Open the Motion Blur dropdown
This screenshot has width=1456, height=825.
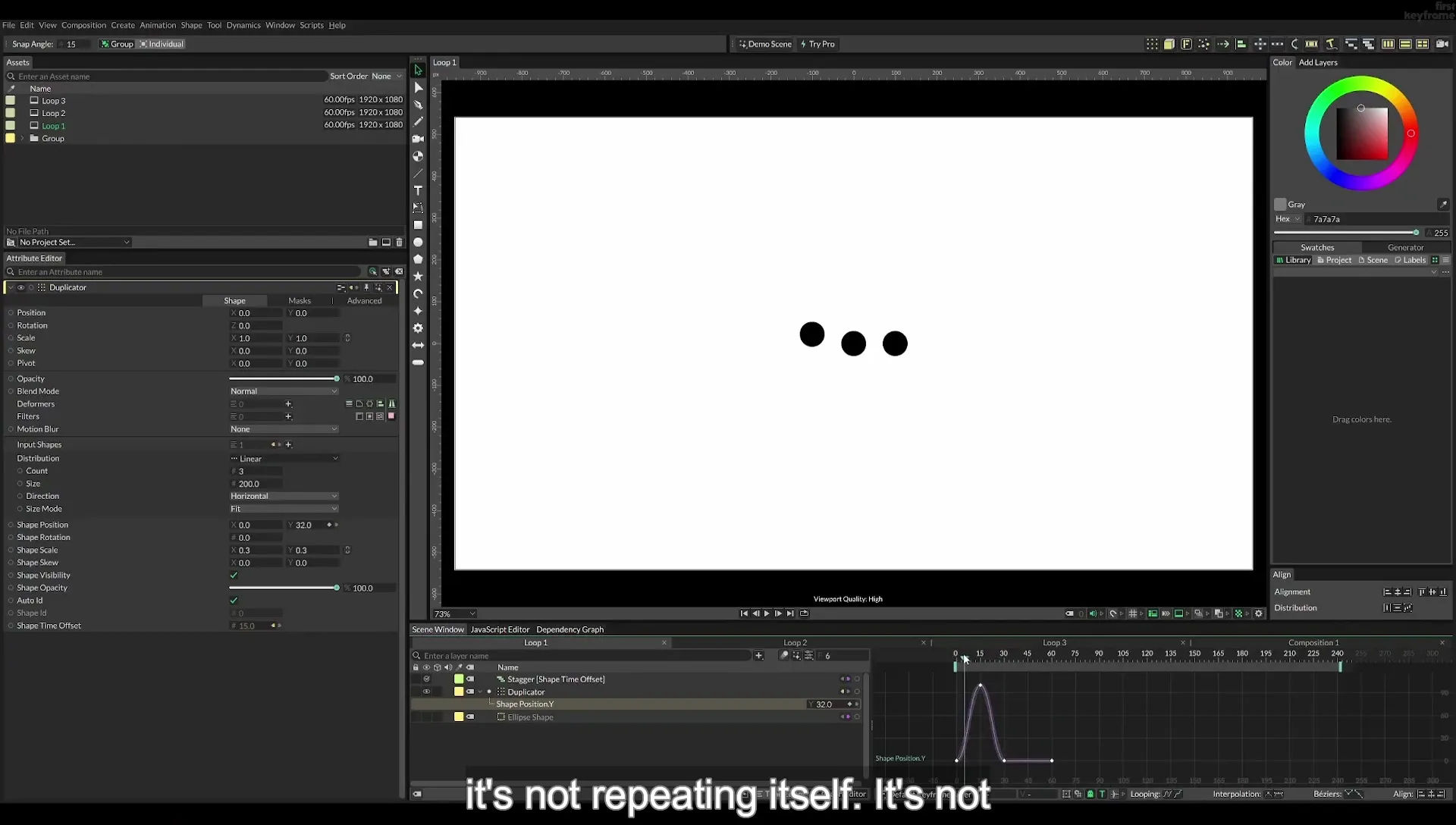pos(284,429)
